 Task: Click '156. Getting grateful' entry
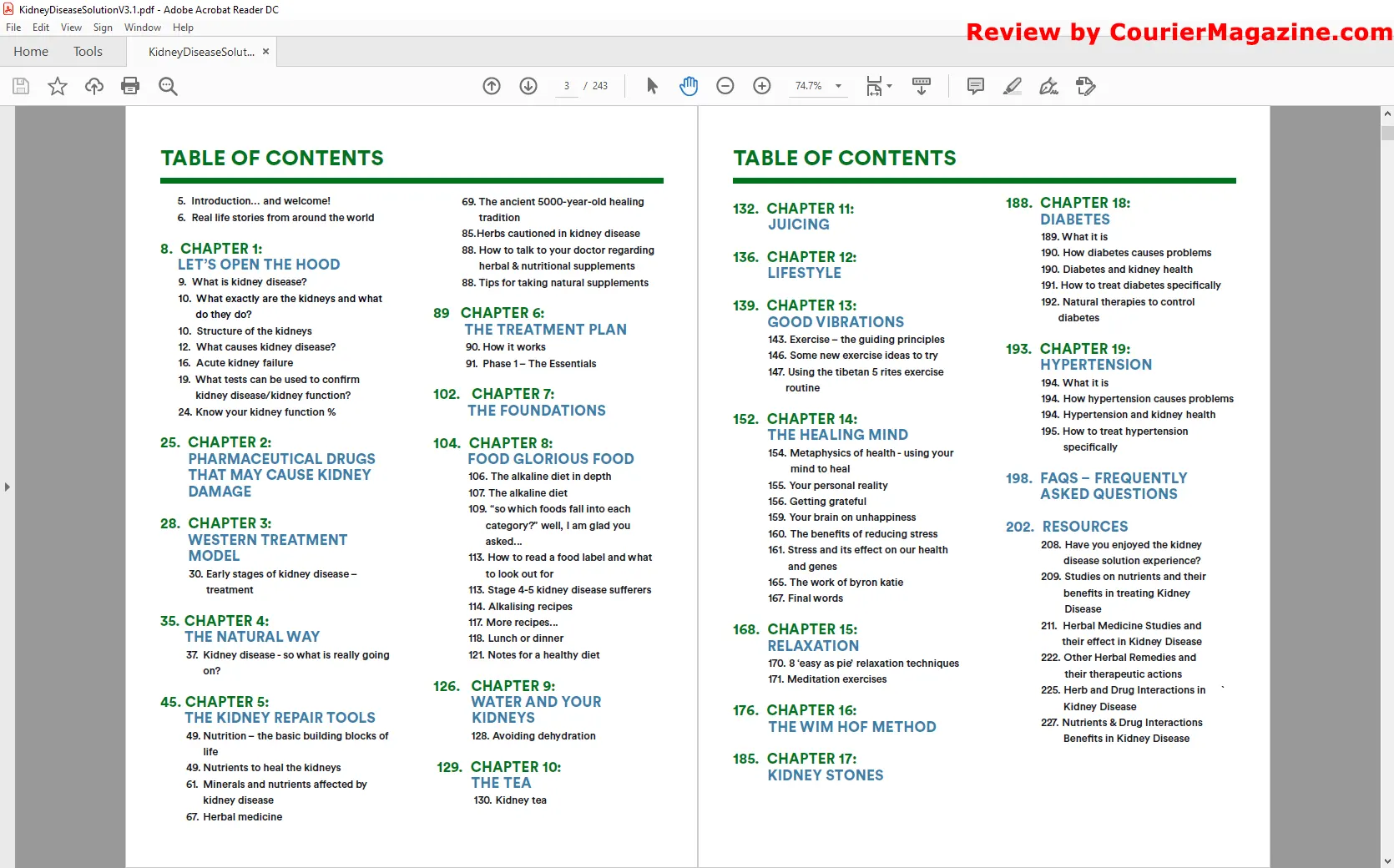(817, 502)
